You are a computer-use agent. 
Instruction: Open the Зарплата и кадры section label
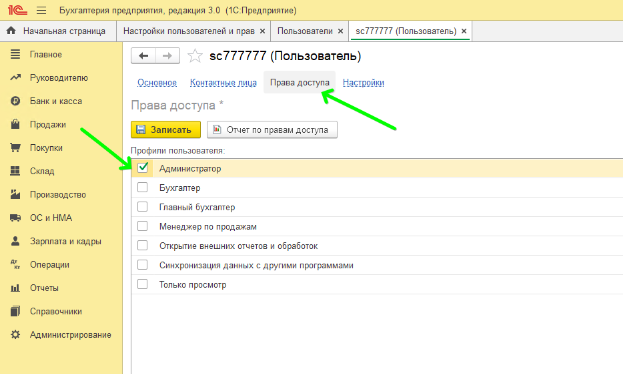(x=65, y=241)
